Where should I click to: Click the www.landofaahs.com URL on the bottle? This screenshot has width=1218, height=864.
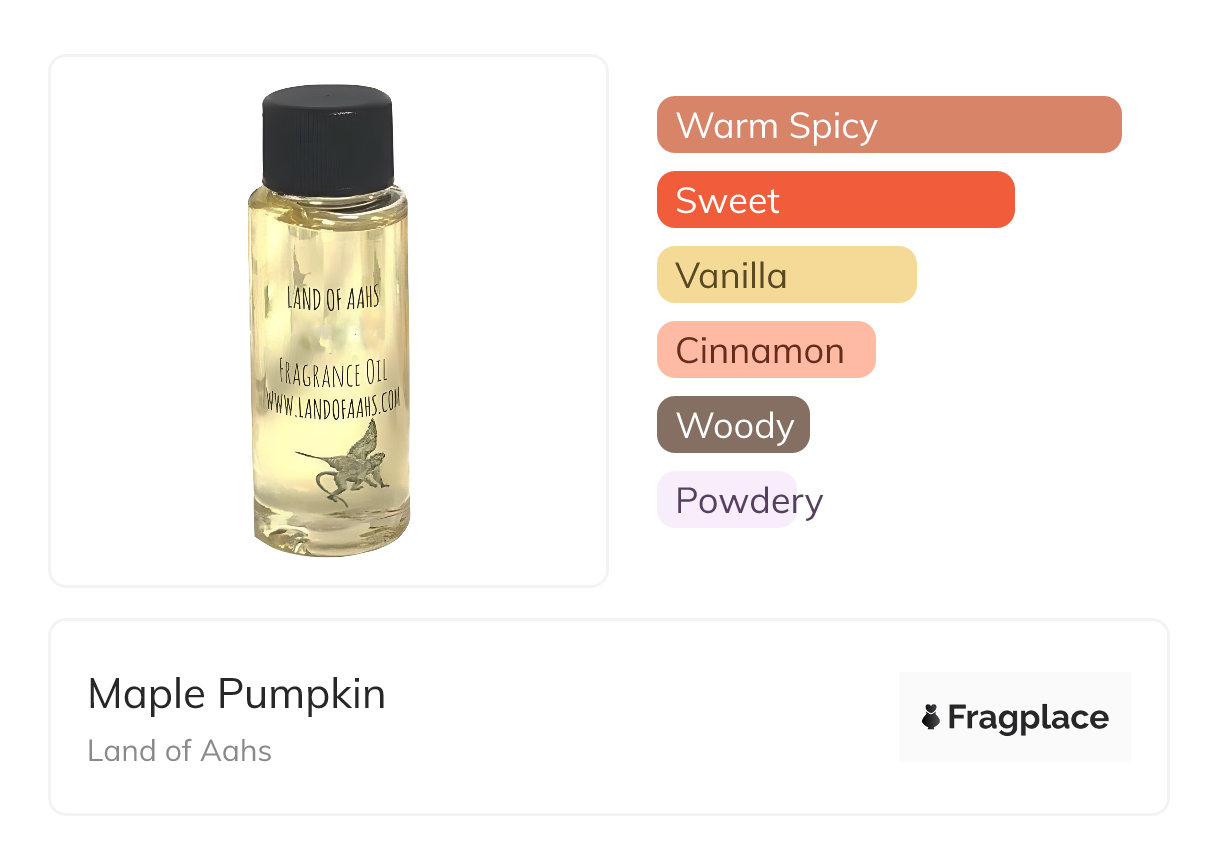(333, 400)
